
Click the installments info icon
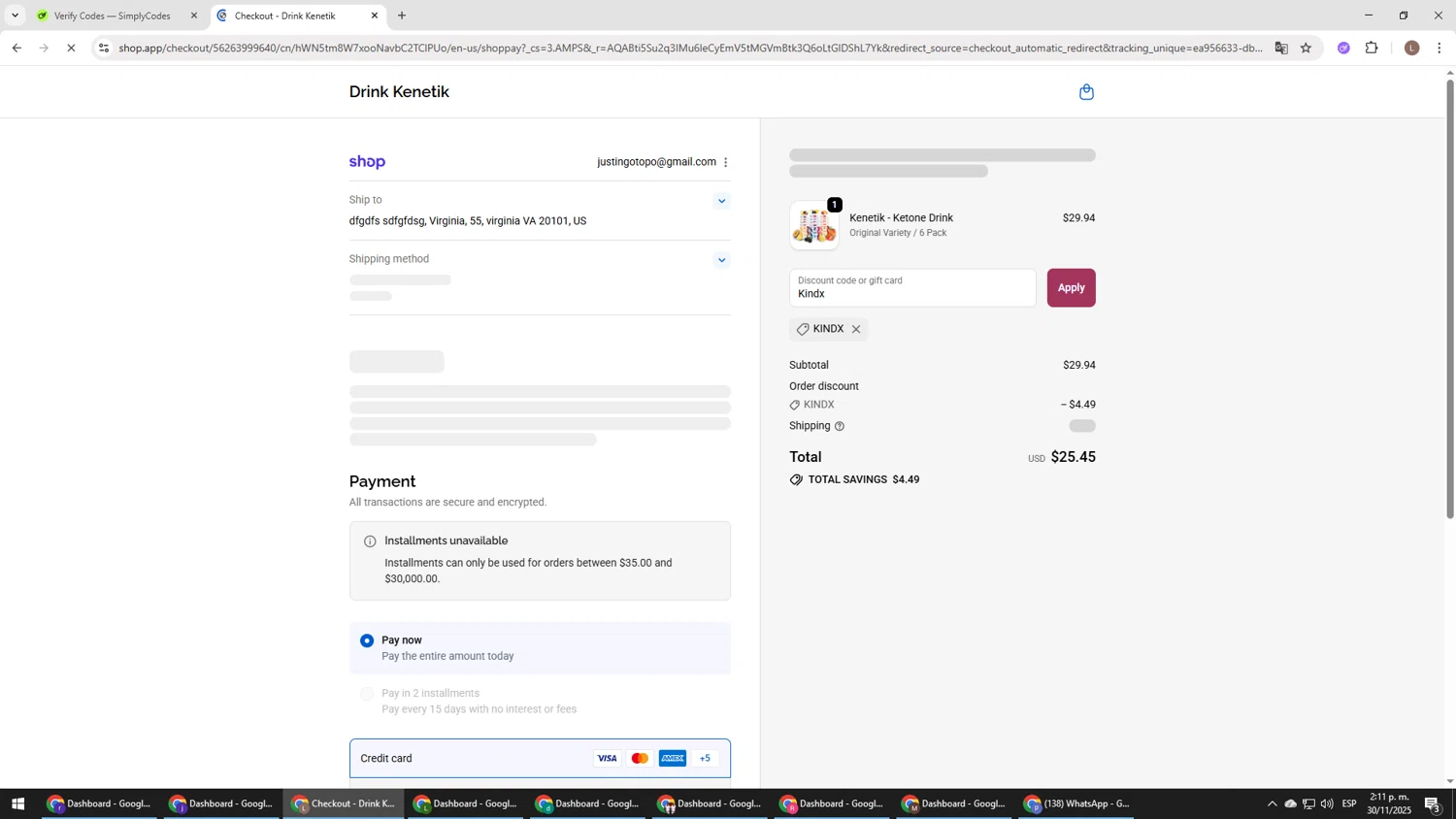pyautogui.click(x=370, y=541)
